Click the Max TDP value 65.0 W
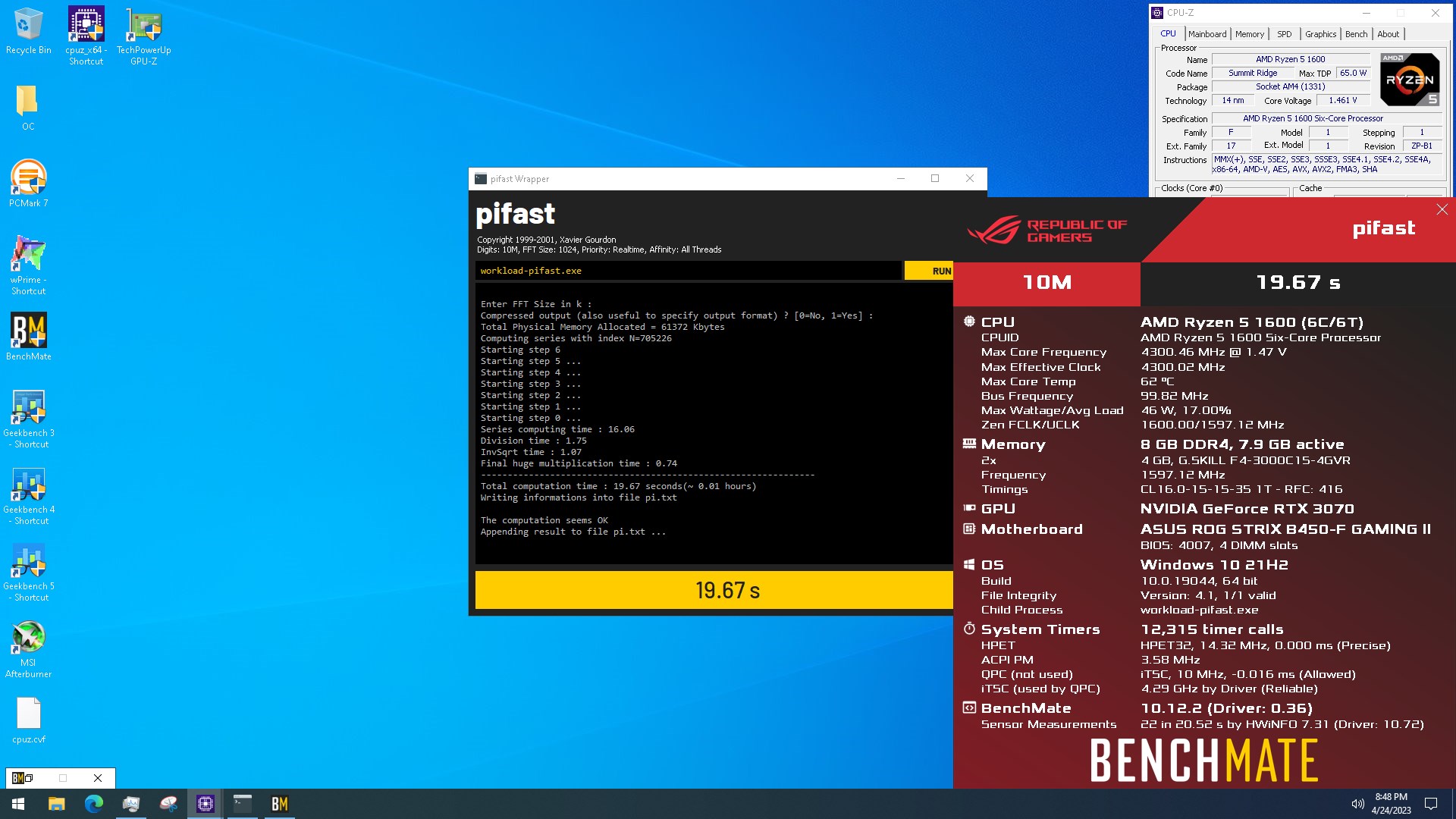1456x819 pixels. (x=1353, y=73)
